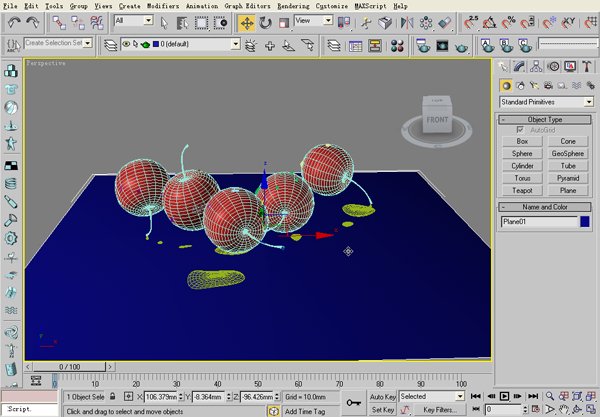Image resolution: width=600 pixels, height=417 pixels.
Task: Open the Modifiers menu
Action: click(x=163, y=6)
